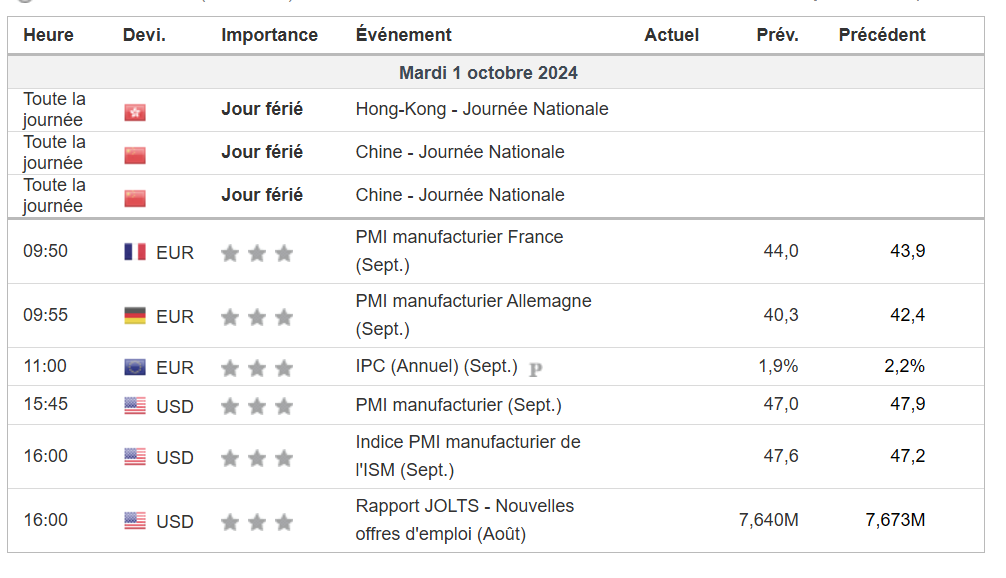Click the Hong Kong flag icon

pyautogui.click(x=135, y=112)
